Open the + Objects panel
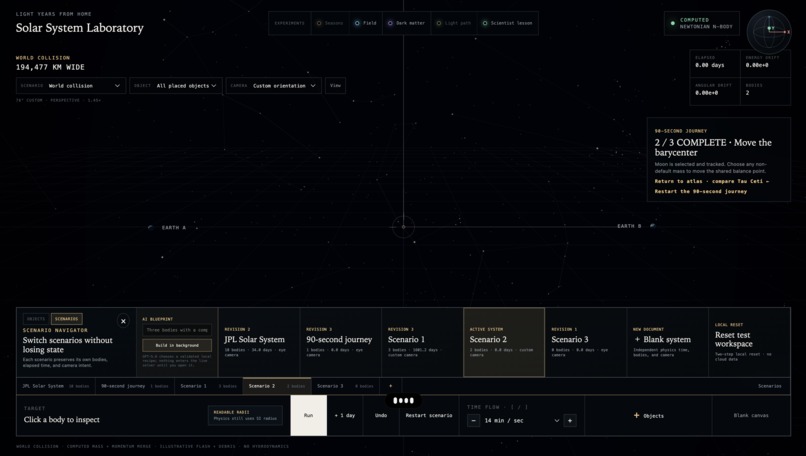The width and height of the screenshot is (806, 456). coord(648,415)
